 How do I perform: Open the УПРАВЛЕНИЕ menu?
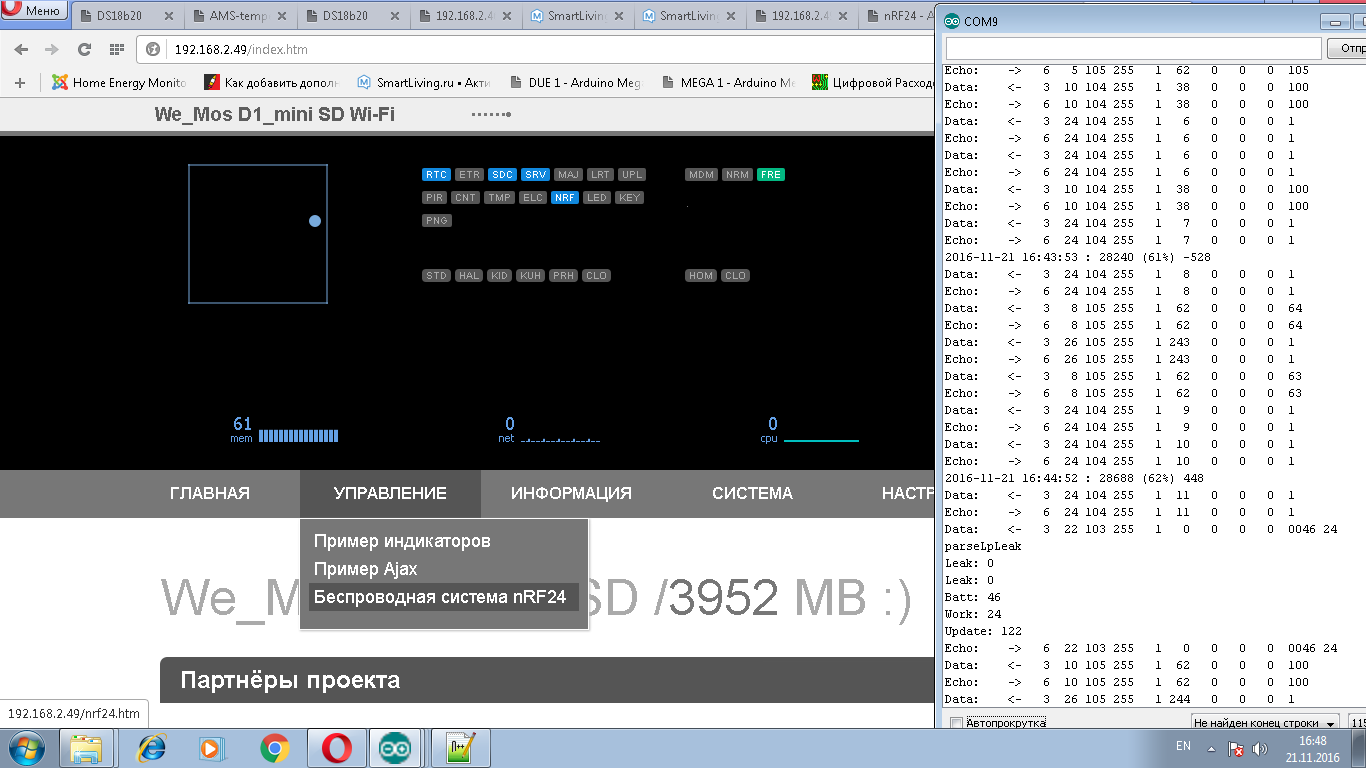pyautogui.click(x=390, y=493)
